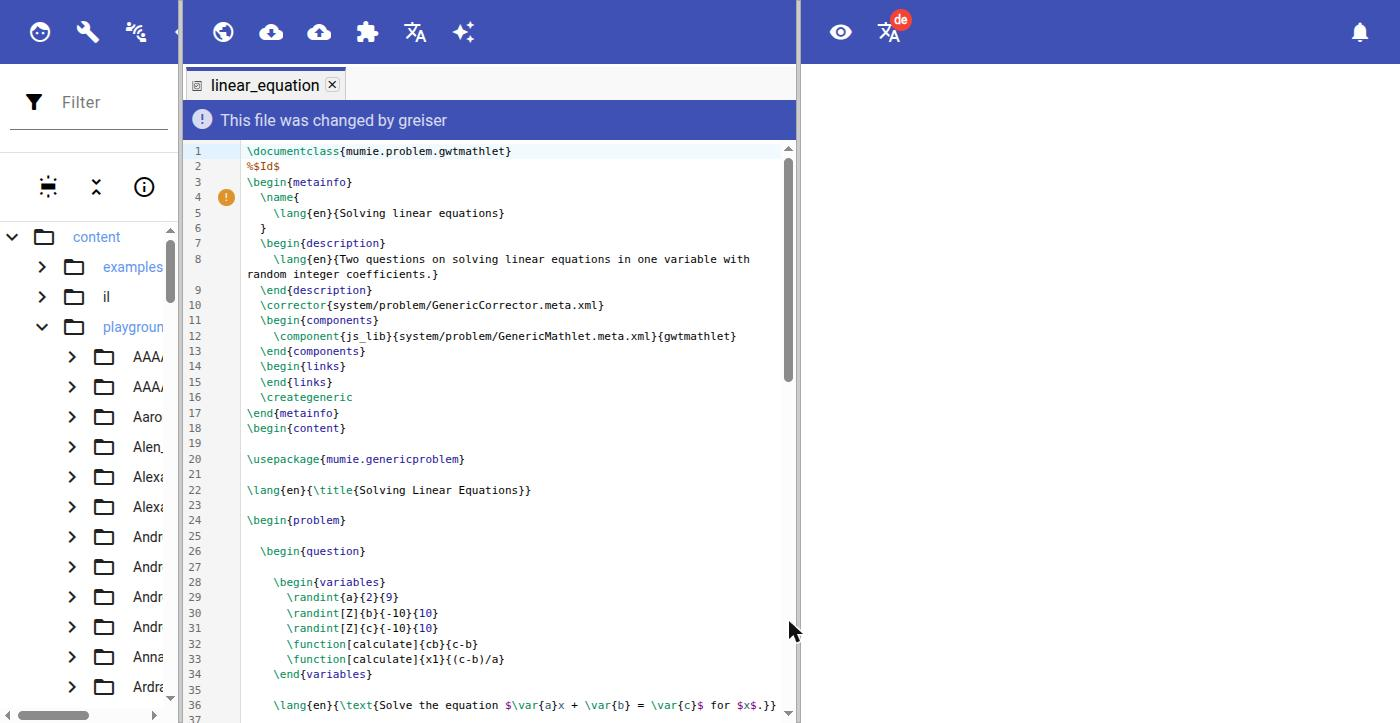The width and height of the screenshot is (1400, 723).
Task: Open the wrench tools menu
Action: pos(88,32)
